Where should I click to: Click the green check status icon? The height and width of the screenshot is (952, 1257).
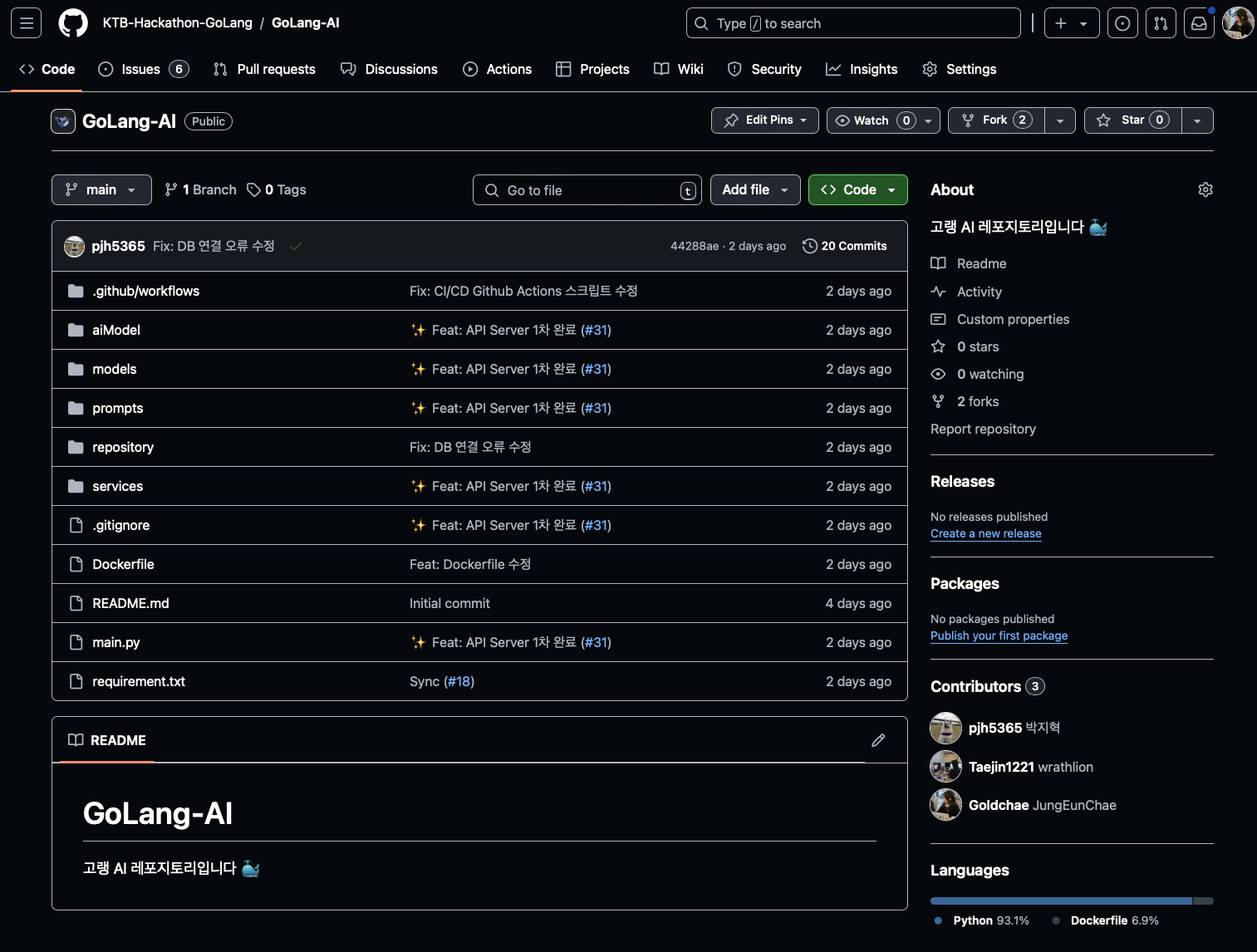(296, 246)
